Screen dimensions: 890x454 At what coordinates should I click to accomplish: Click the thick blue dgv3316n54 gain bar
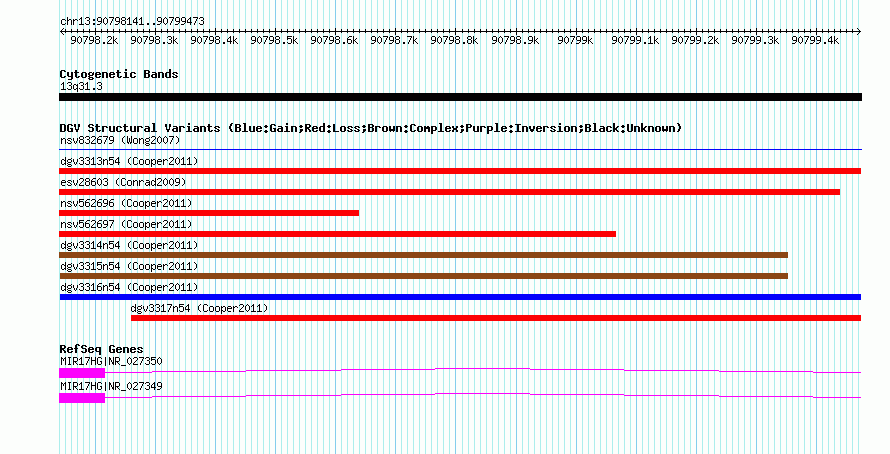[460, 297]
